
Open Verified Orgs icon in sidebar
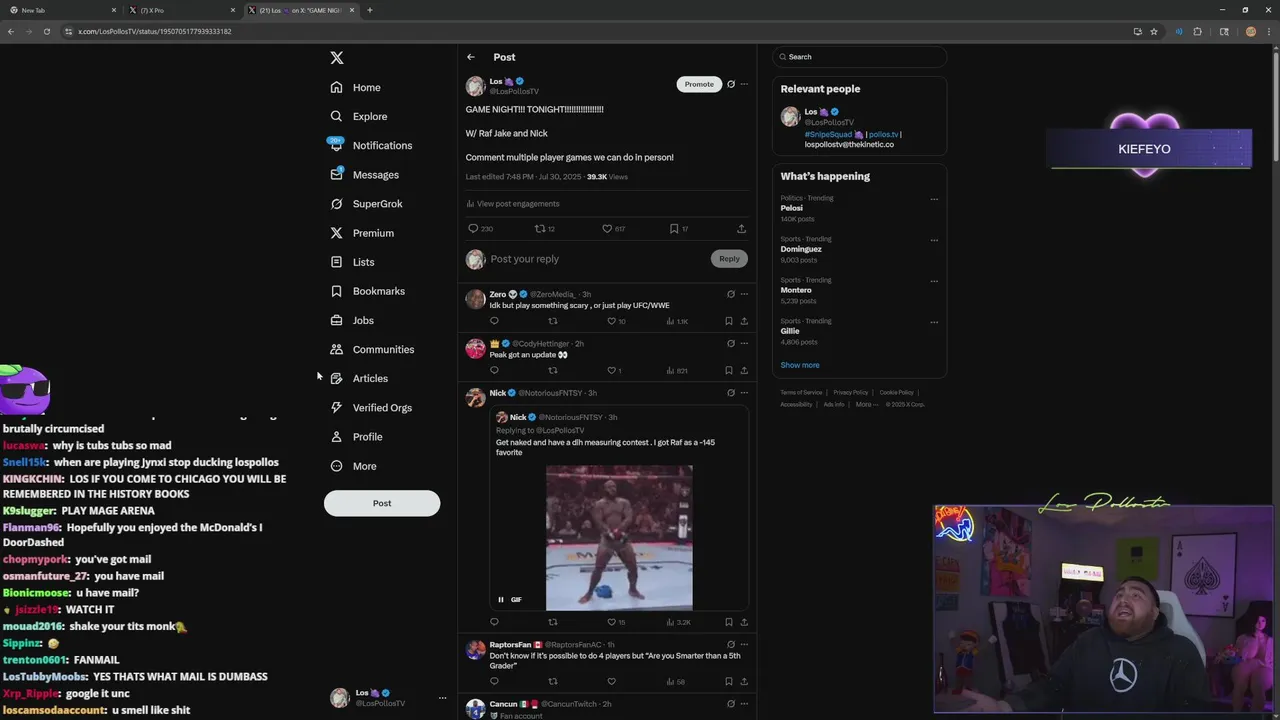(x=336, y=407)
